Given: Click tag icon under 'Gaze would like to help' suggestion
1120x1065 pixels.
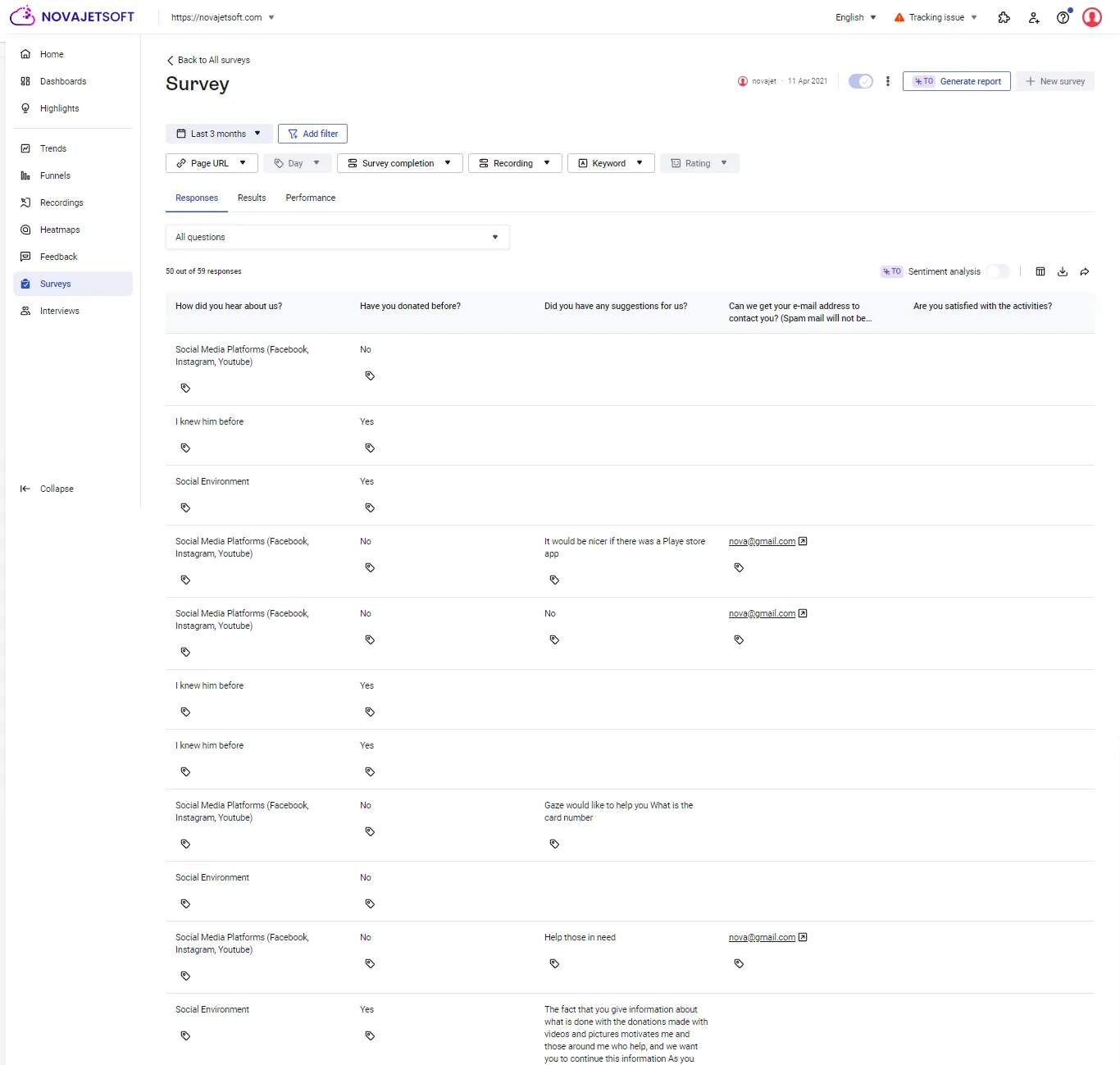Looking at the screenshot, I should click(554, 844).
